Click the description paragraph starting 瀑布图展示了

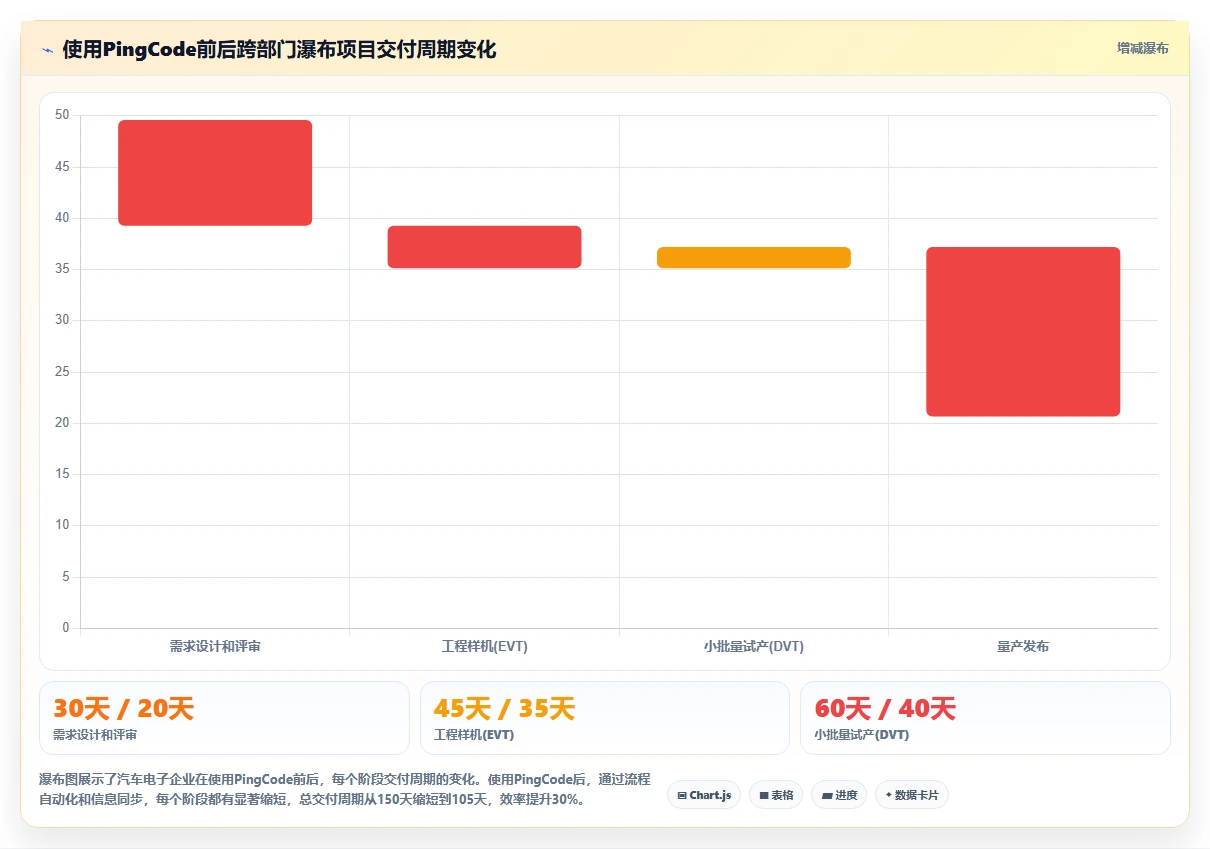pyautogui.click(x=345, y=789)
